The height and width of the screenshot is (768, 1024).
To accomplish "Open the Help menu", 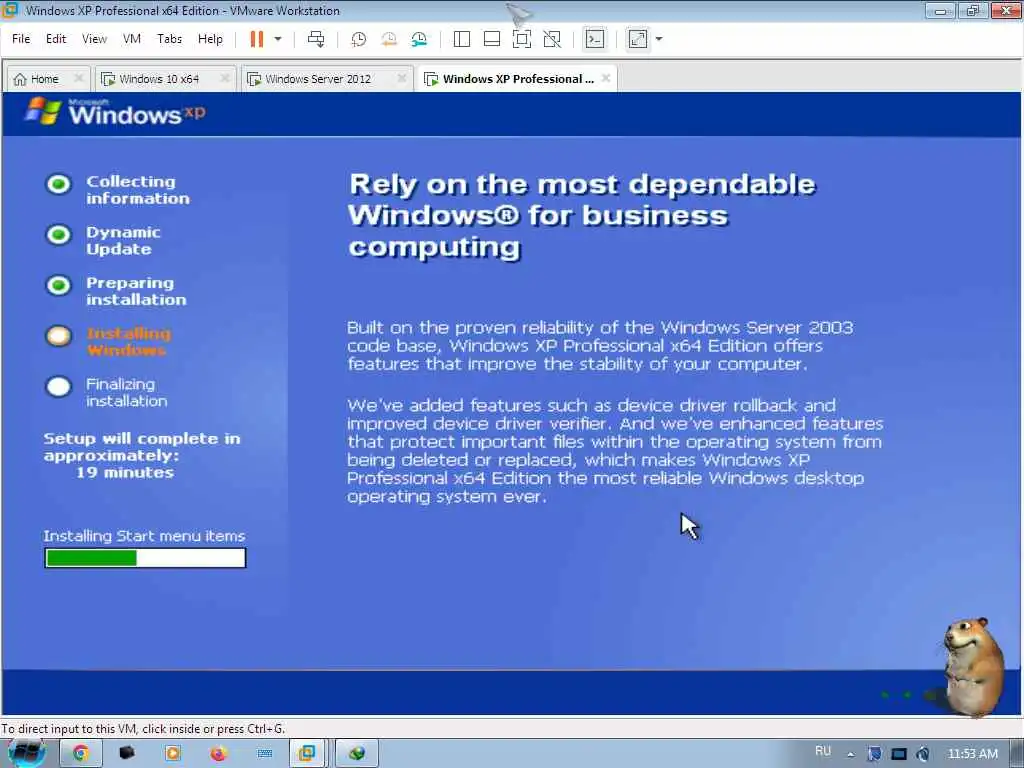I will pos(210,39).
